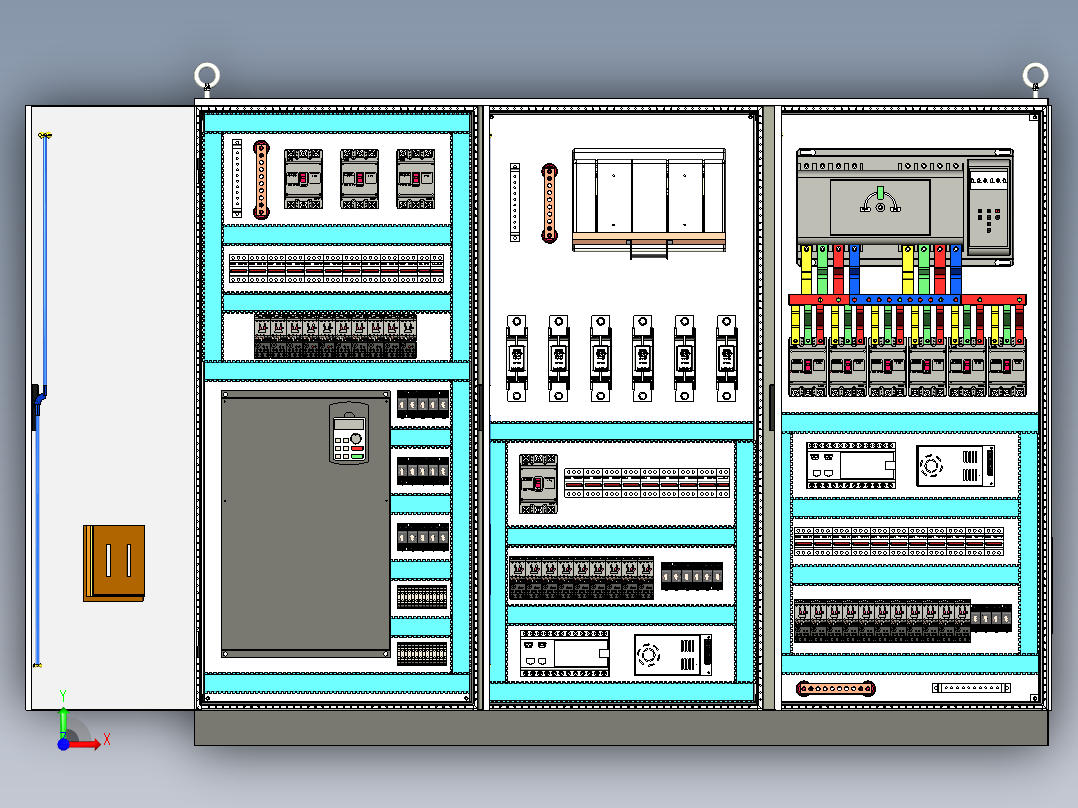The image size is (1078, 808).
Task: Select the long relay row in the right cabinet
Action: (x=882, y=621)
